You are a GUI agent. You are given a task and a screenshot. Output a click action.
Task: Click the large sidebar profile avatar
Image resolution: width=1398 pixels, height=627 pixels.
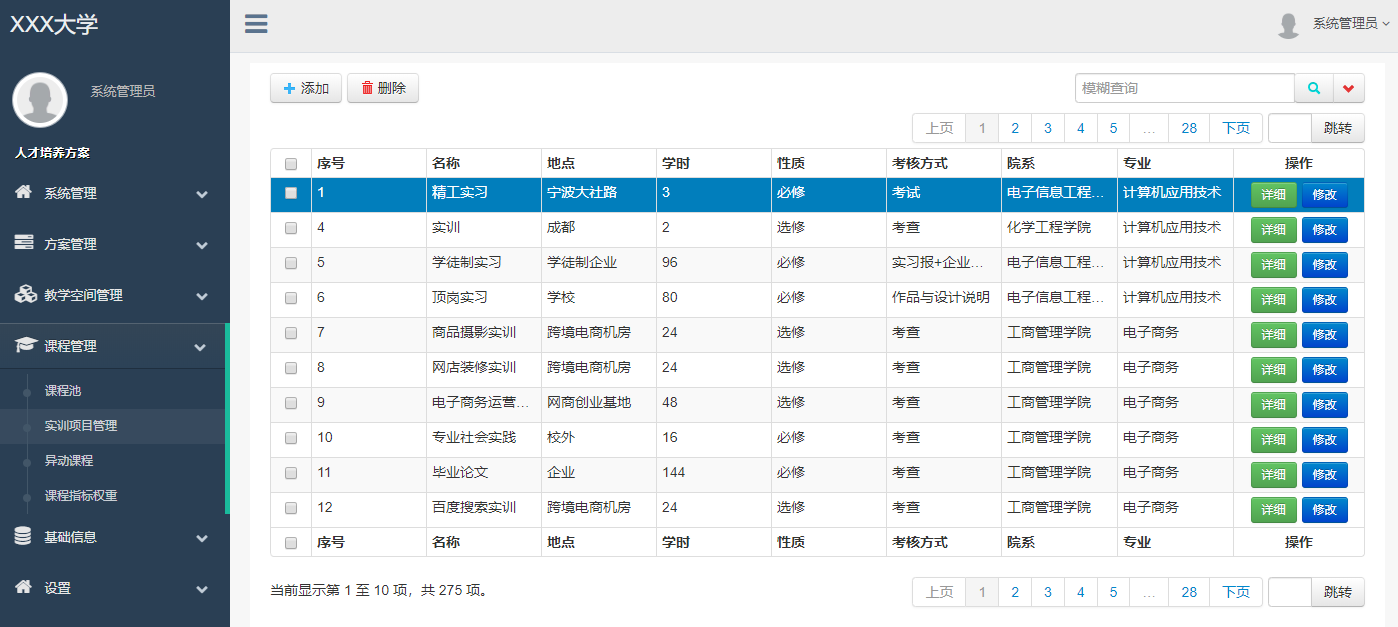tap(40, 99)
